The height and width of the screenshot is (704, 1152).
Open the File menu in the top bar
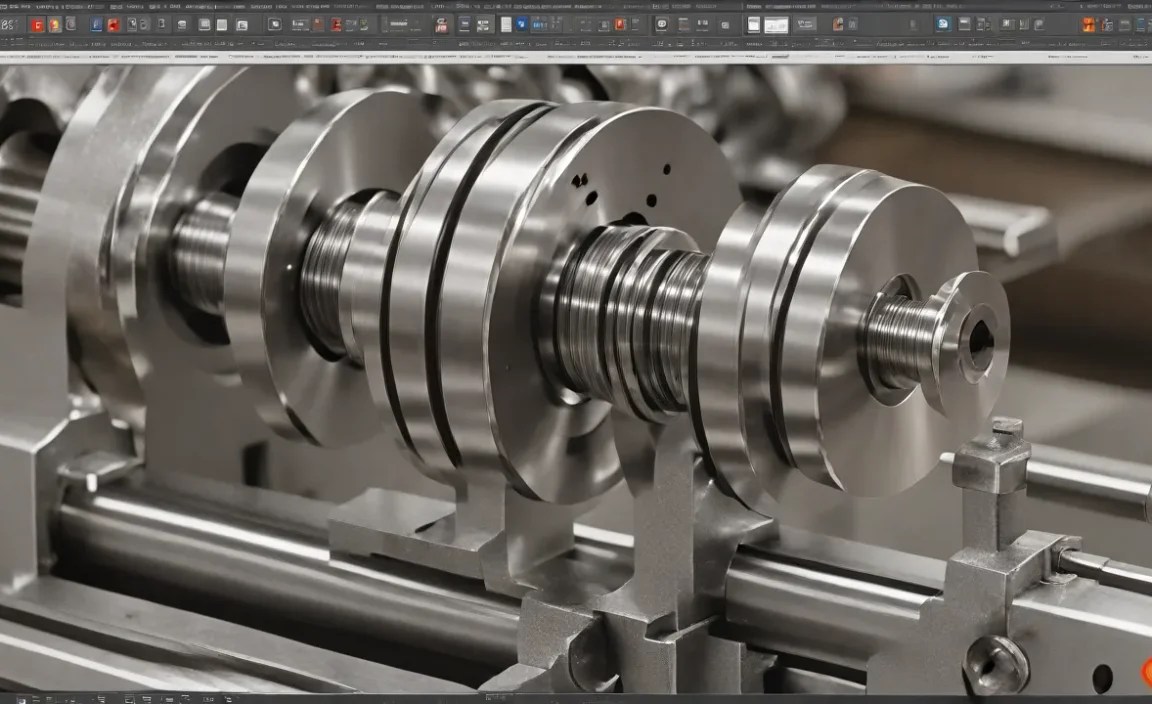pos(15,5)
